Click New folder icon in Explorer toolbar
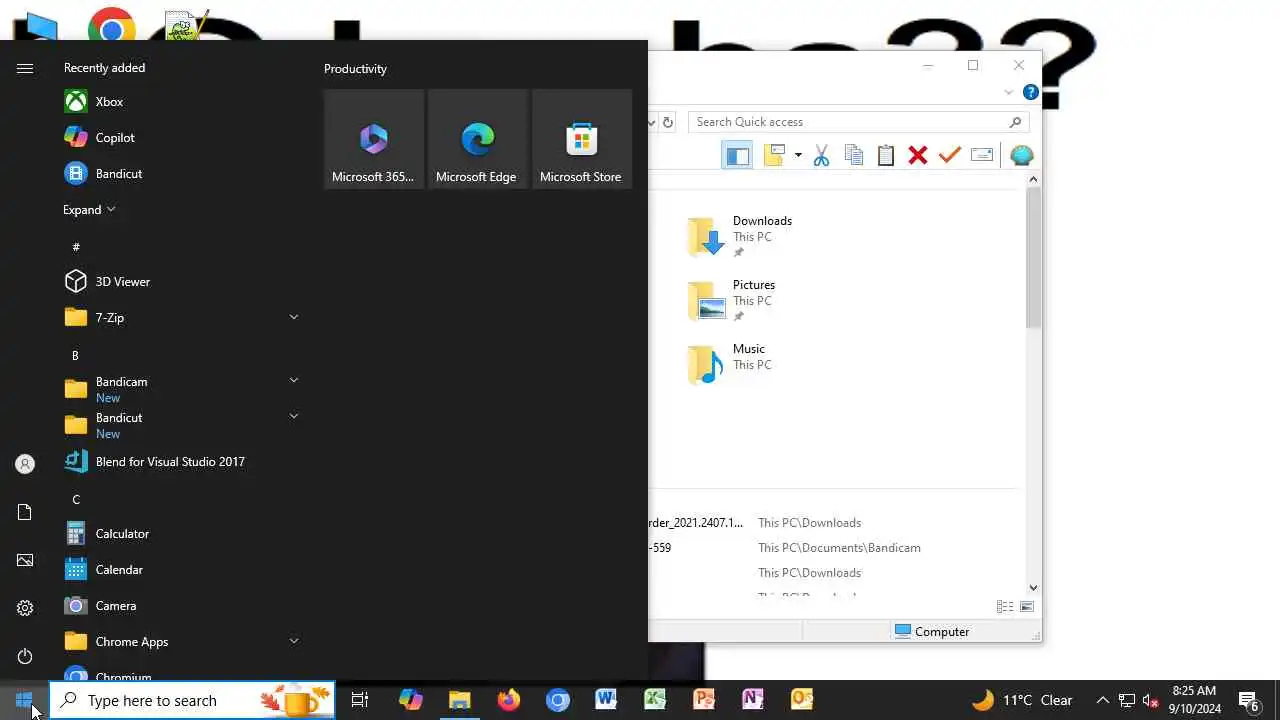The width and height of the screenshot is (1280, 720). [x=774, y=155]
